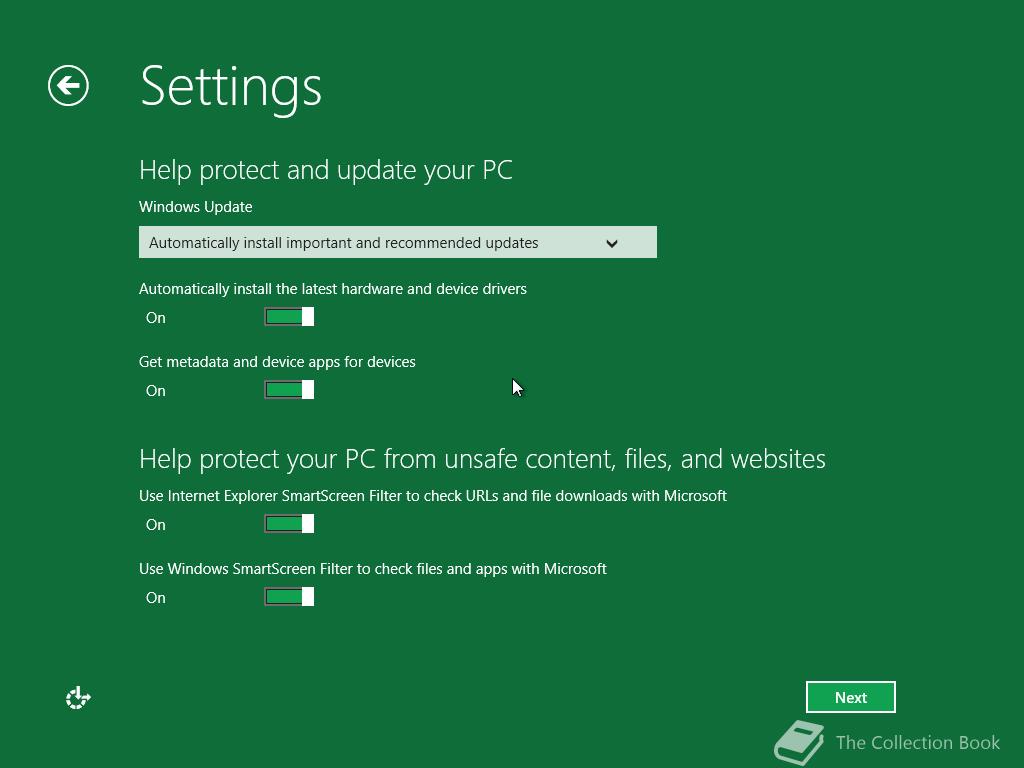The image size is (1024, 768).
Task: Click the Next button
Action: pos(850,697)
